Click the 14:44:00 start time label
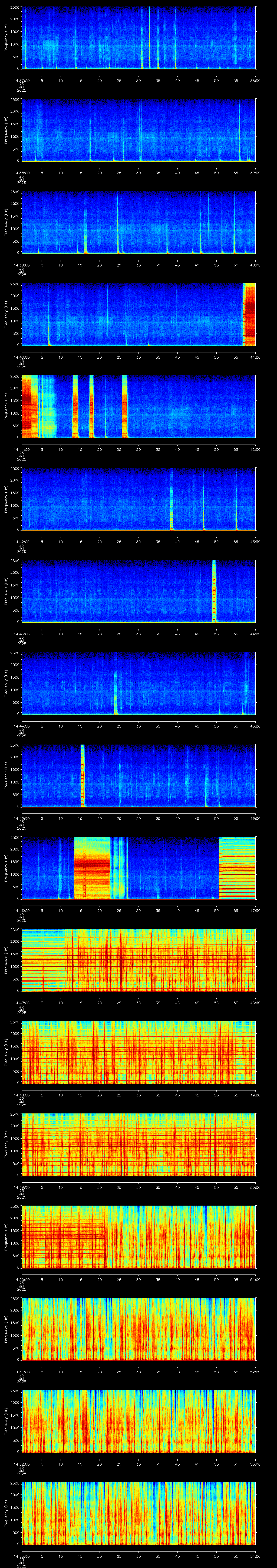Screen dimensions: 277x1568 point(21,726)
